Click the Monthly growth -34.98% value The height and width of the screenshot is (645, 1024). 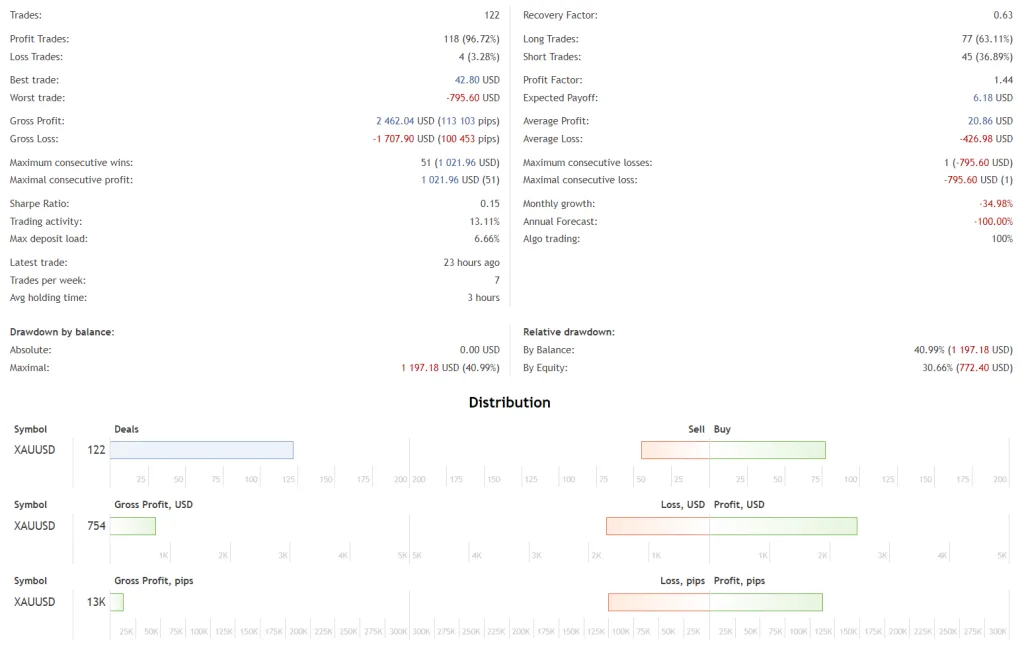click(x=991, y=204)
